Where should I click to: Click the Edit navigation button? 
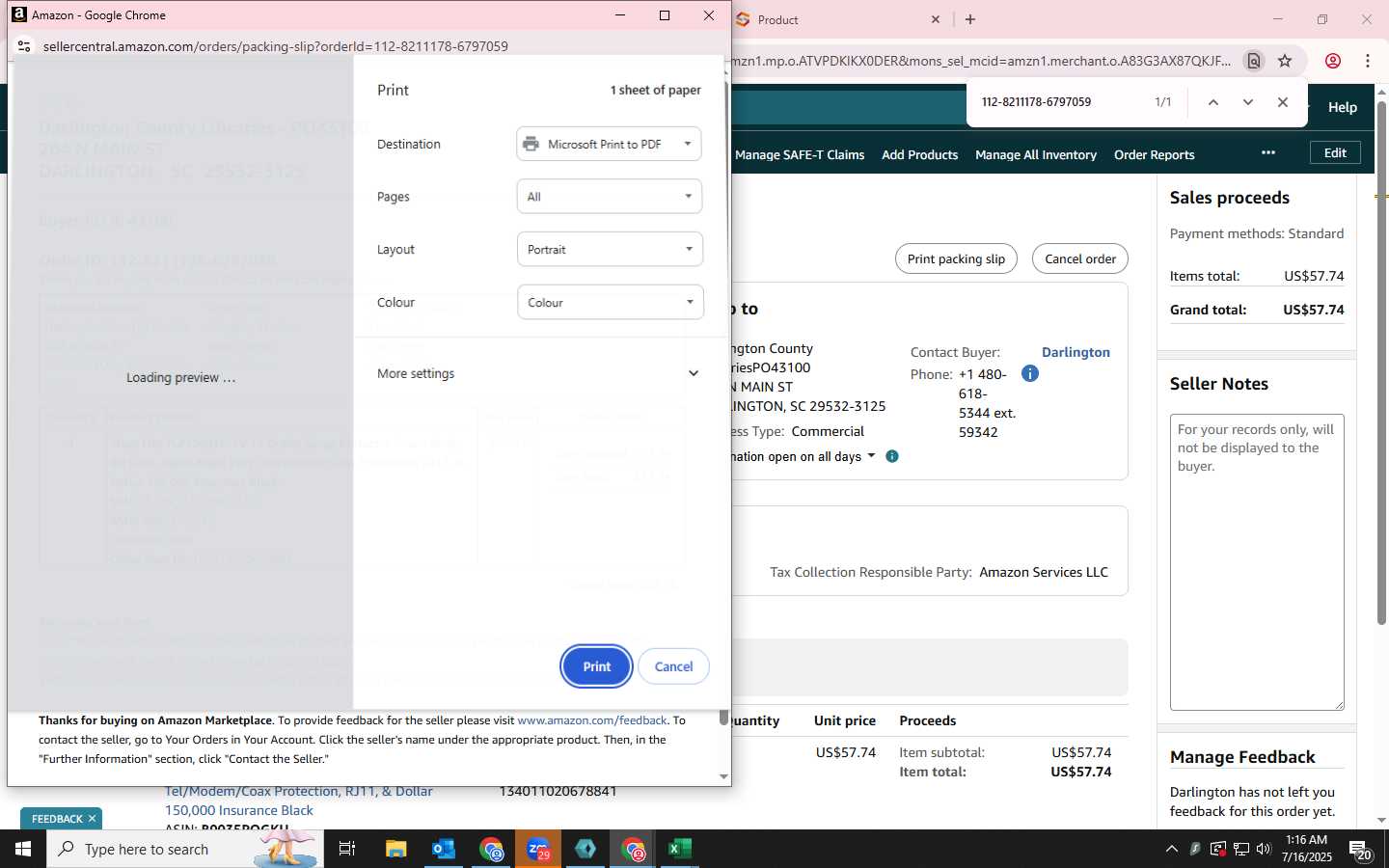pos(1335,152)
